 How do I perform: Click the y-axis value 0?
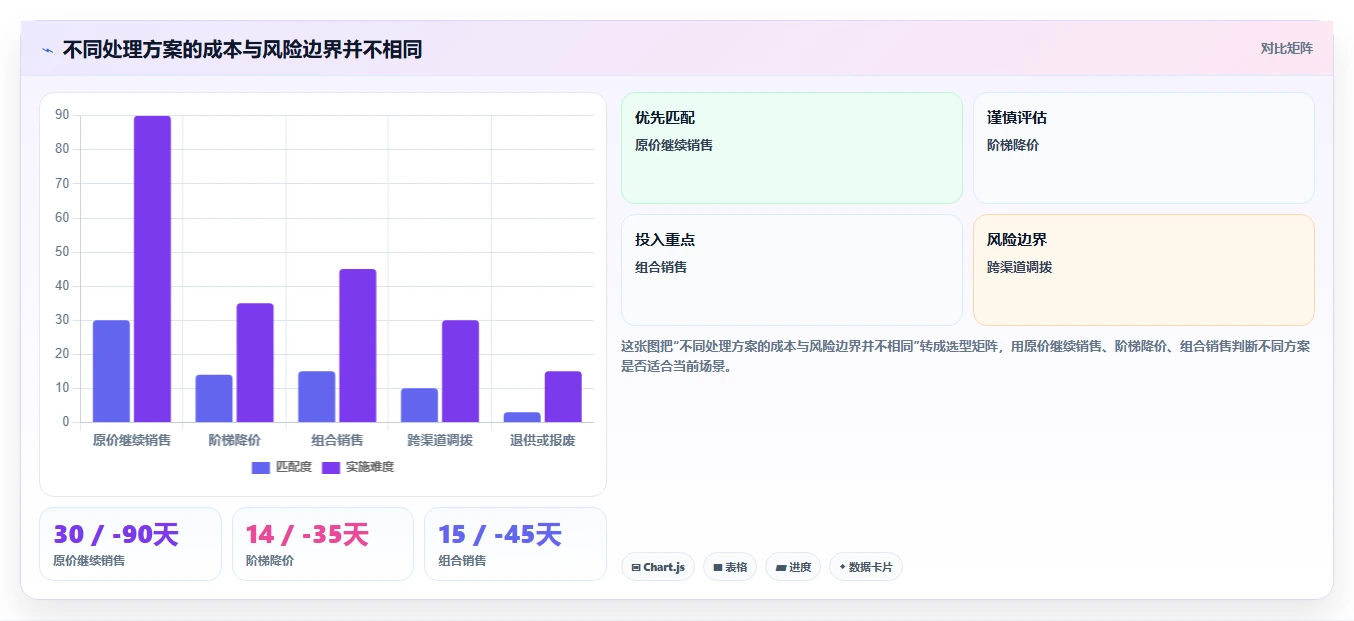click(x=66, y=421)
